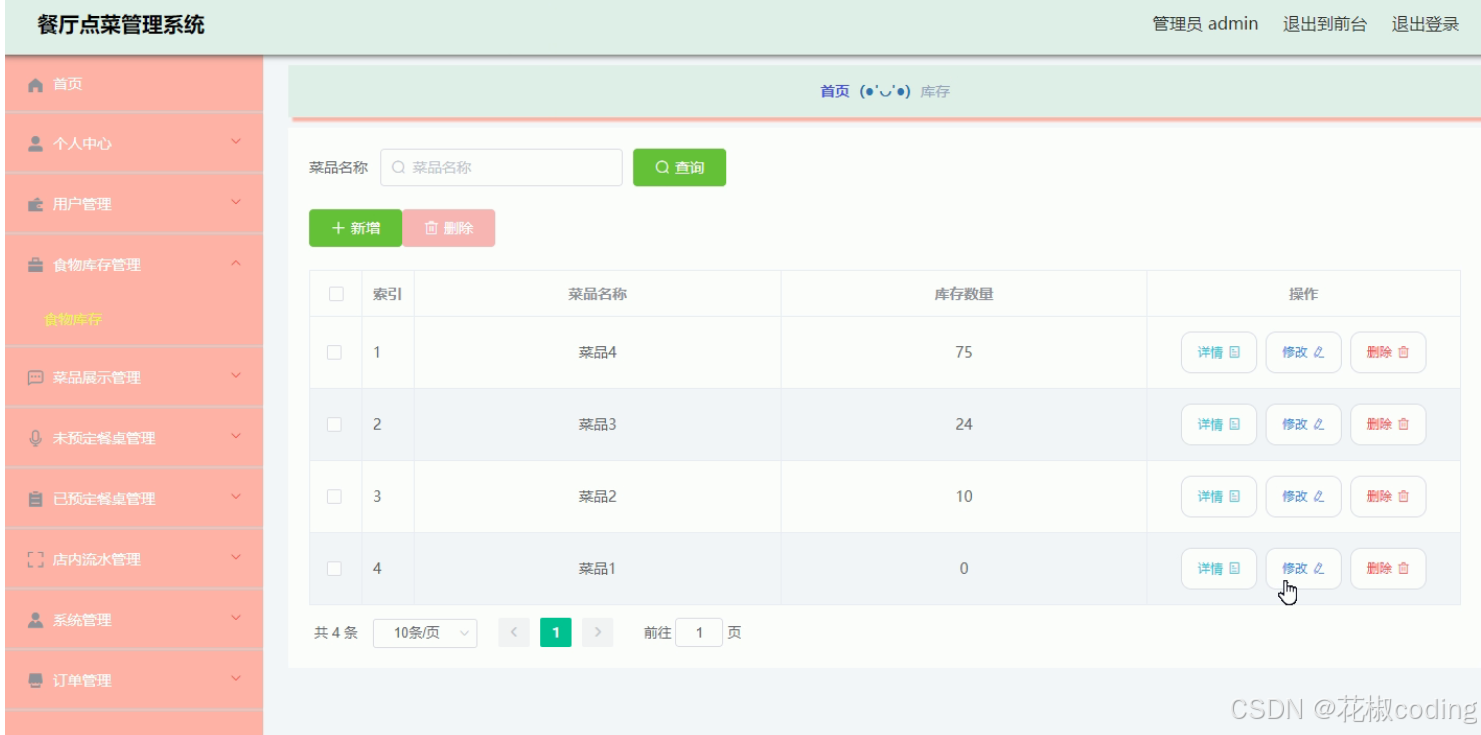Viewport: 1481px width, 735px height.
Task: Click the 菜品名称 column header
Action: pyautogui.click(x=598, y=294)
